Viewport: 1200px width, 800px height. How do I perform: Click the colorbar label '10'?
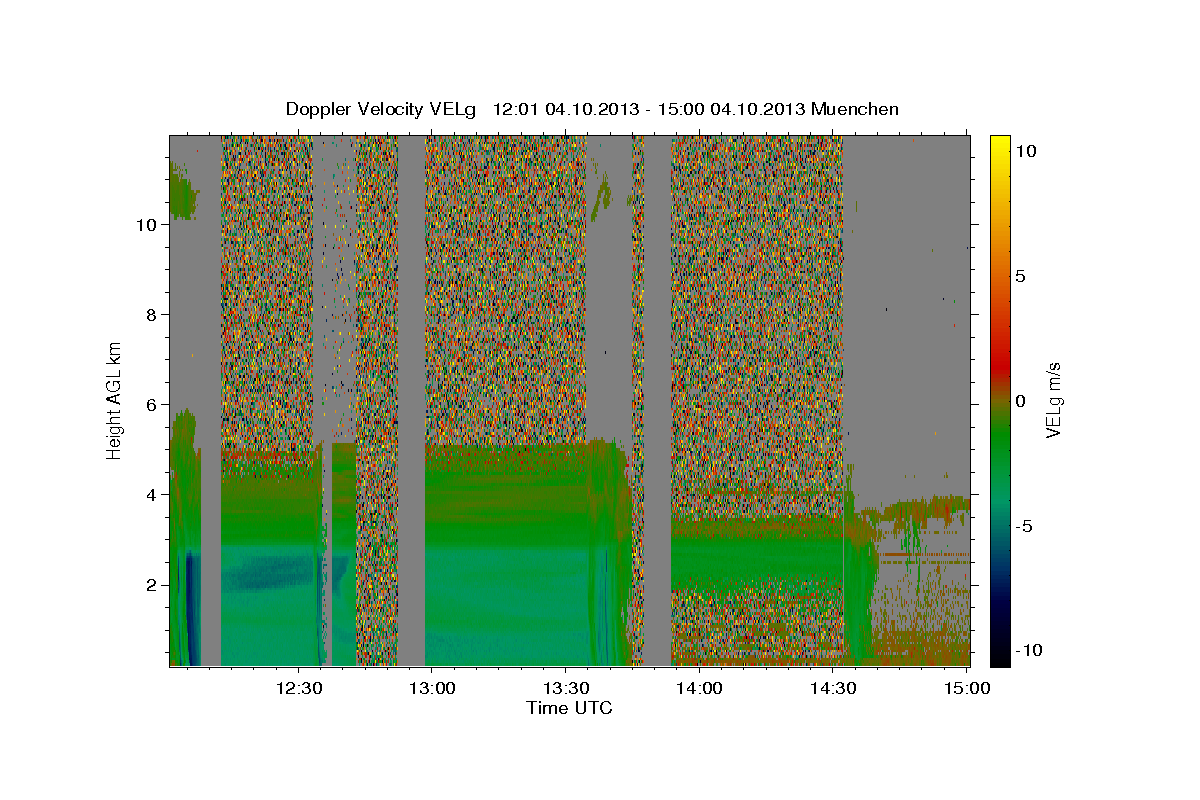pyautogui.click(x=1025, y=151)
